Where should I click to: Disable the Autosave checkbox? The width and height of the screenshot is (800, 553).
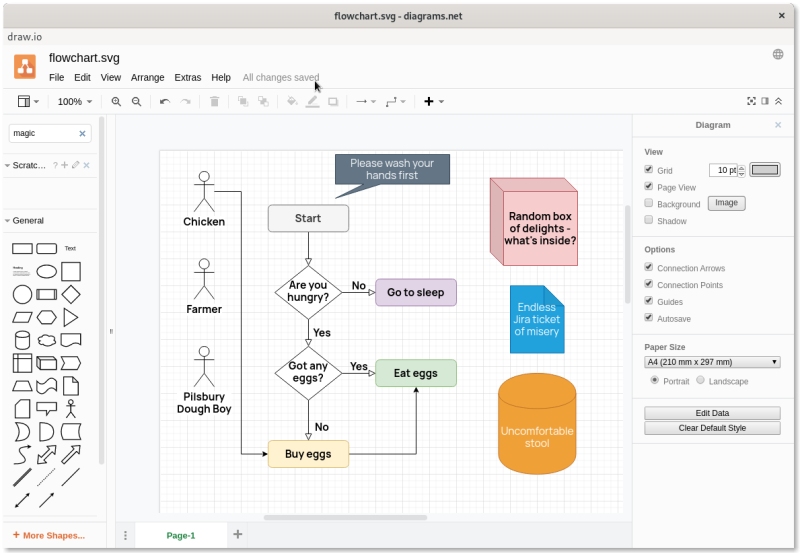pos(648,317)
